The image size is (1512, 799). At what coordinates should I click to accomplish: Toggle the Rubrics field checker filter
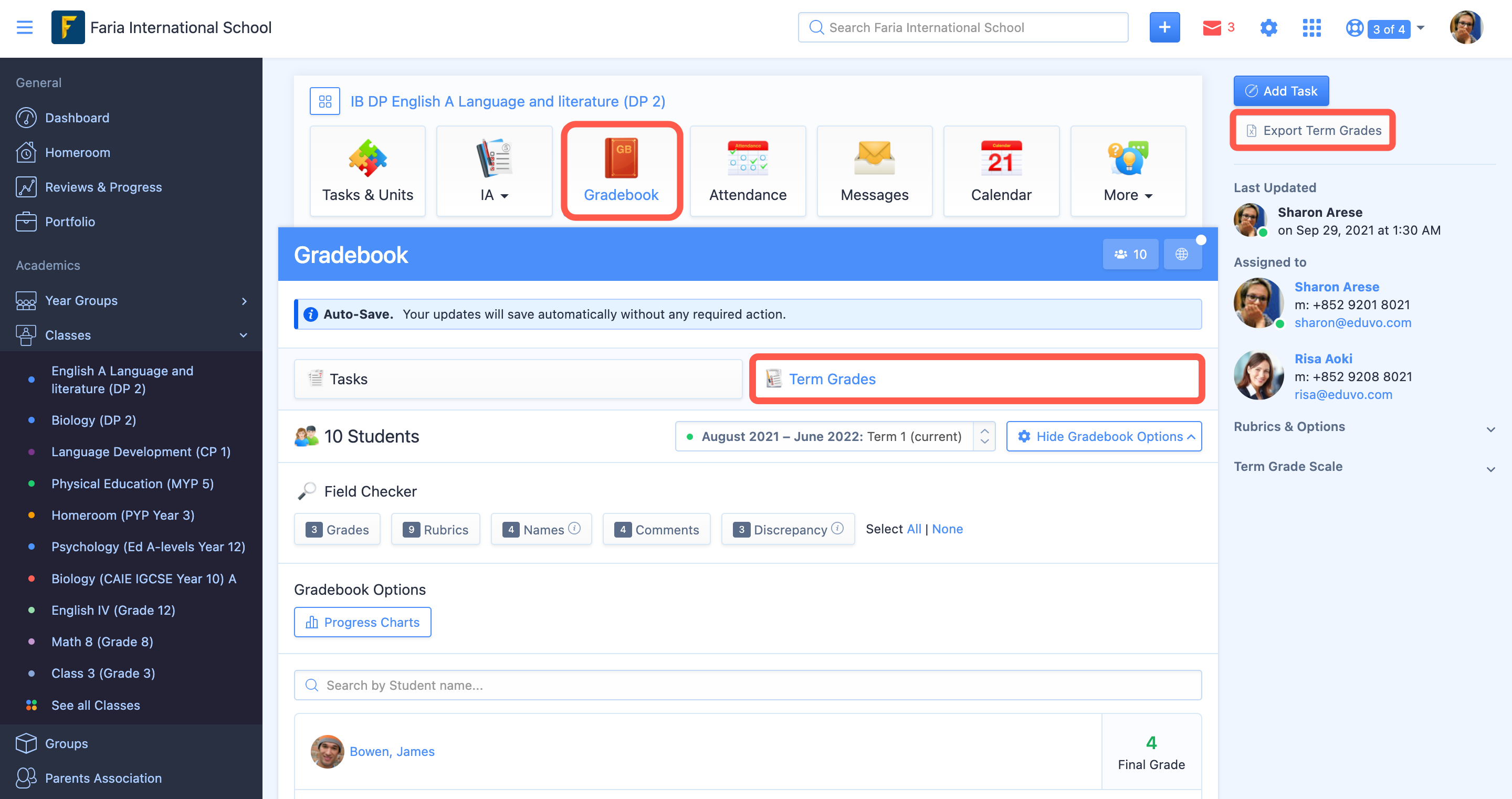point(436,530)
